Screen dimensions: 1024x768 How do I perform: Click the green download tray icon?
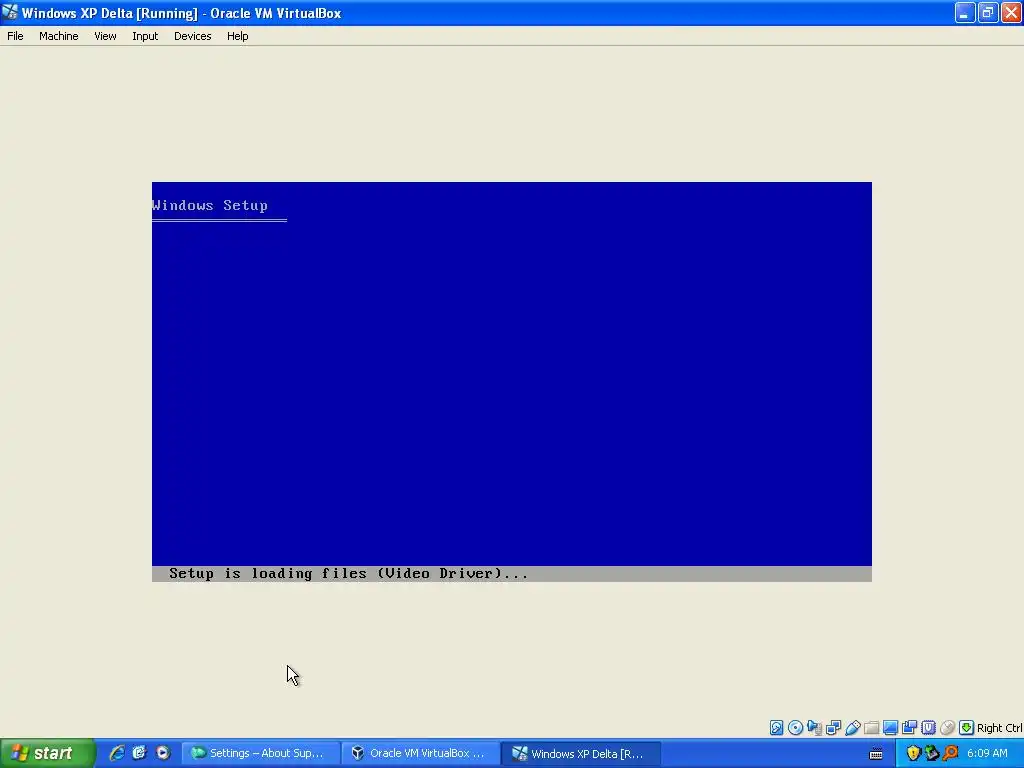pyautogui.click(x=932, y=754)
